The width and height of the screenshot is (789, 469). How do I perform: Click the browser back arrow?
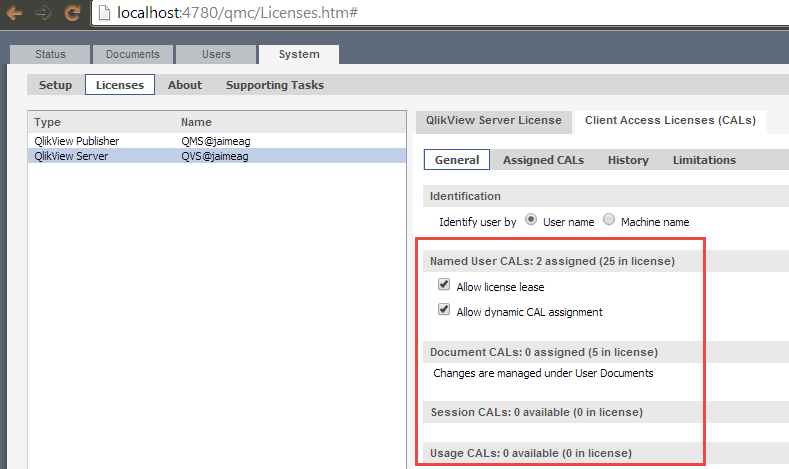tap(14, 13)
